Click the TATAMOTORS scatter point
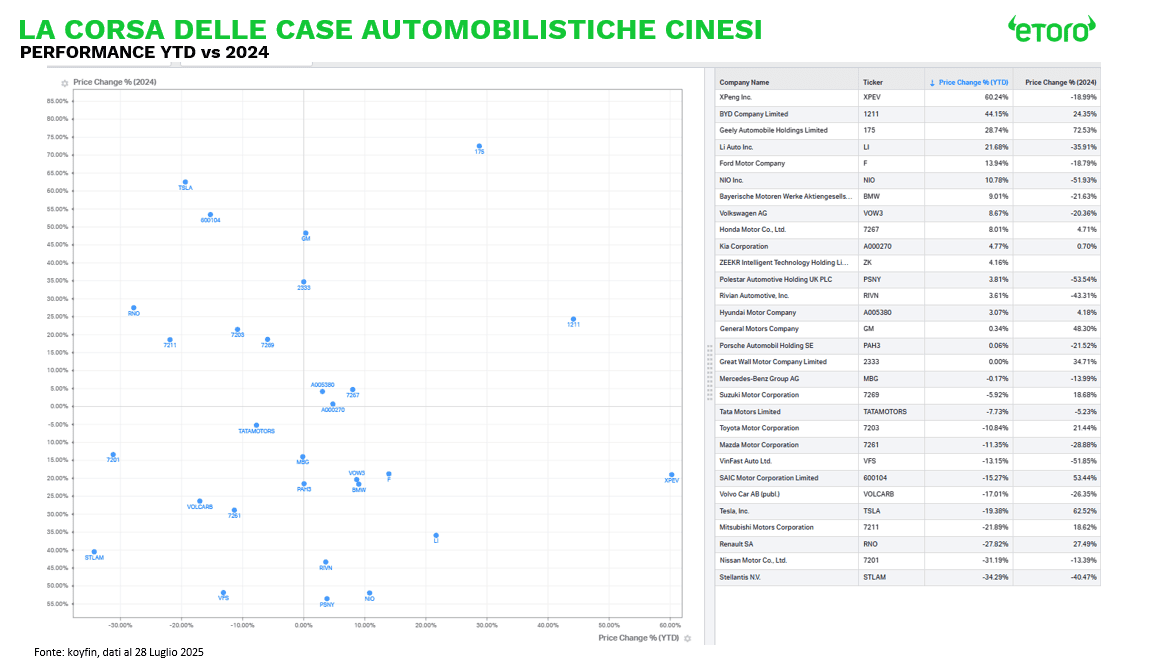 [x=256, y=425]
